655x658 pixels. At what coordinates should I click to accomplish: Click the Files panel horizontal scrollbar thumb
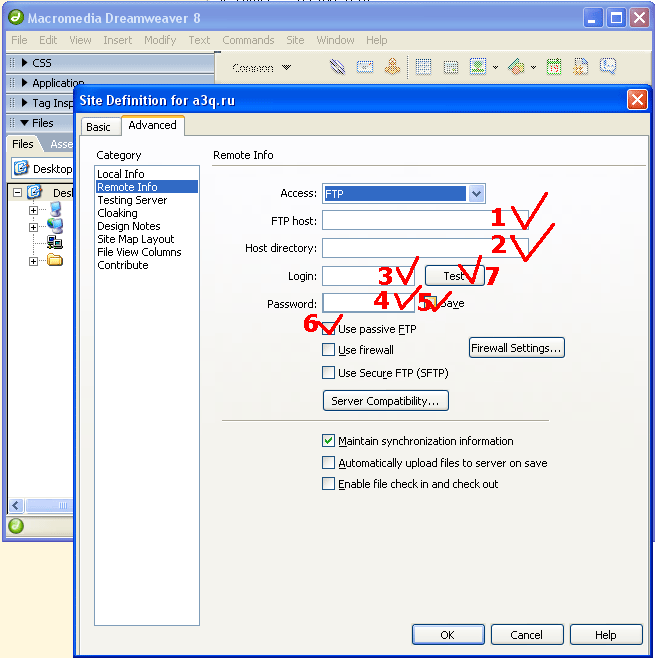point(49,505)
